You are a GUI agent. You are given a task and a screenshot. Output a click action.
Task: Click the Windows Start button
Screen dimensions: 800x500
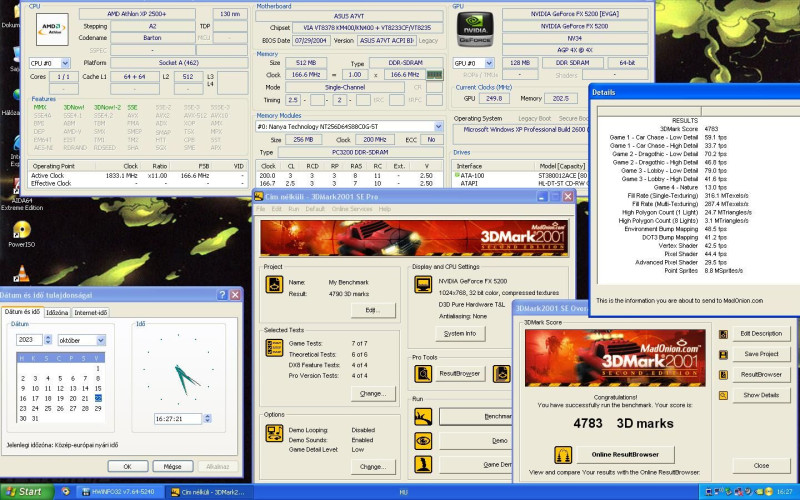tap(27, 492)
